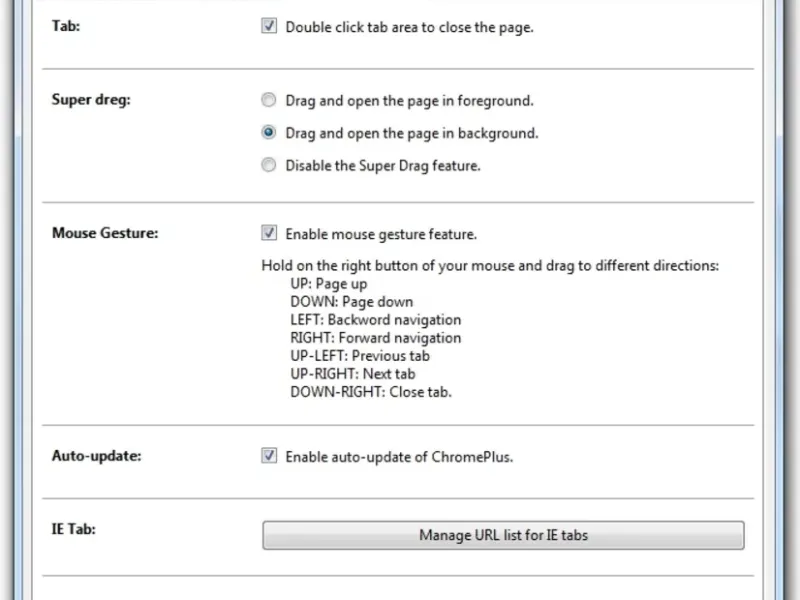Click the Super dreg: section heading
Image resolution: width=800 pixels, height=600 pixels.
tap(91, 100)
